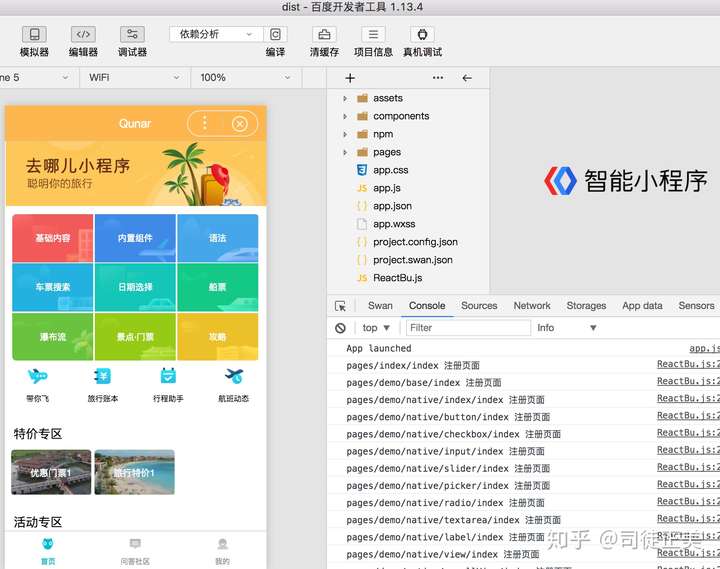Open app.js source link for App launched
Screen dimensions: 720x569
[x=704, y=348]
